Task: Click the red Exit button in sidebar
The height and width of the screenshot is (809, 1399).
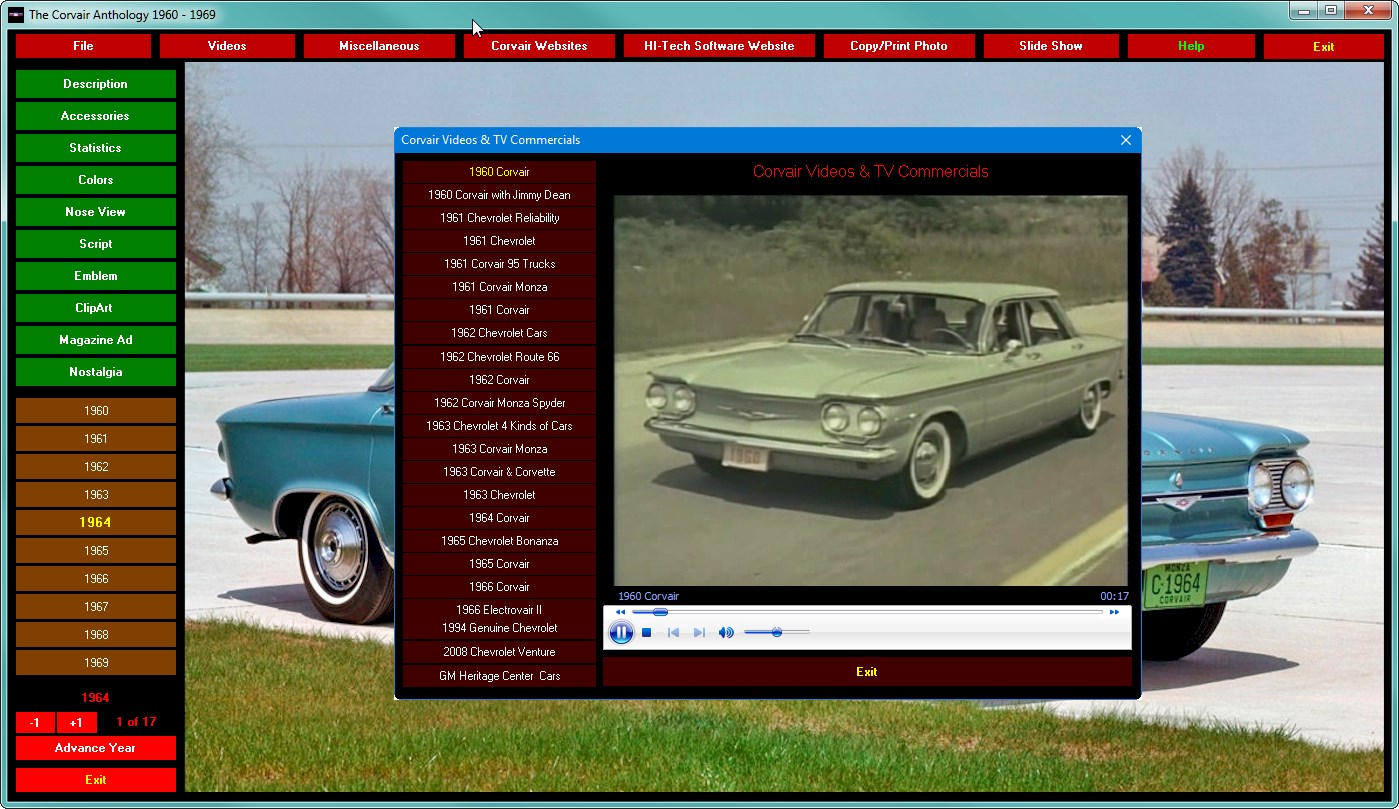Action: 96,780
